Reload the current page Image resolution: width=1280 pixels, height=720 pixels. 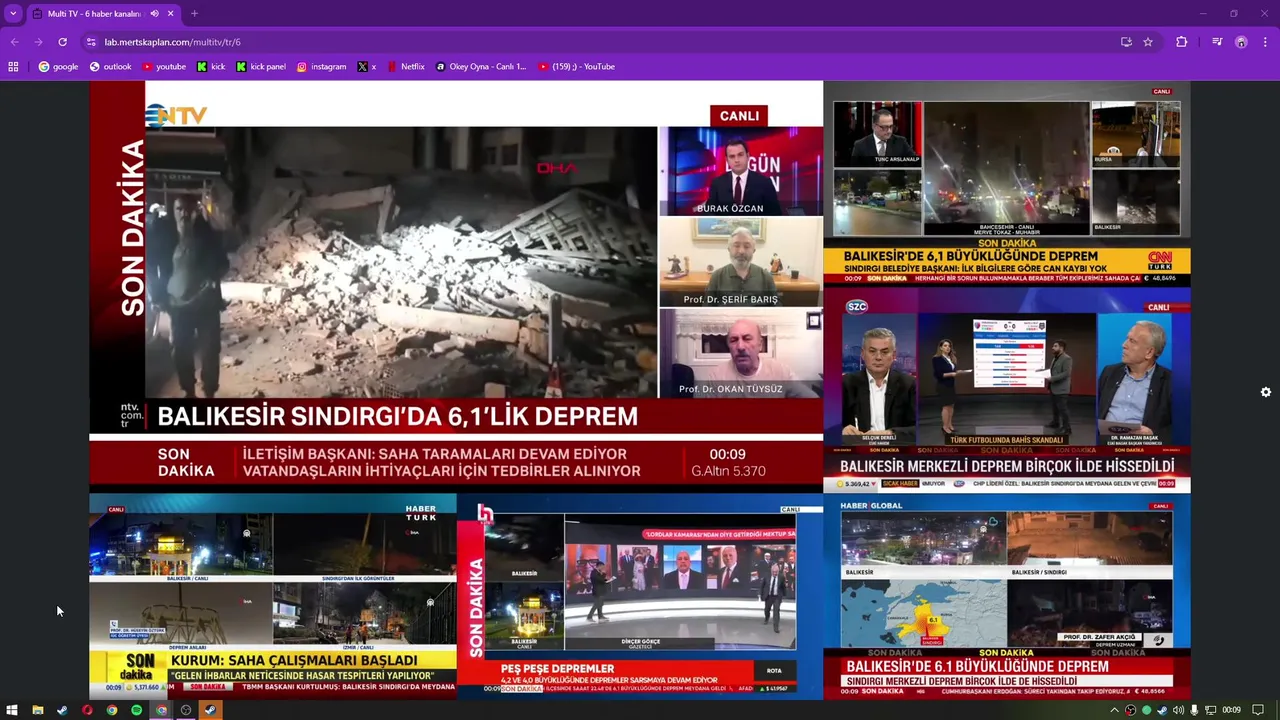click(x=62, y=42)
